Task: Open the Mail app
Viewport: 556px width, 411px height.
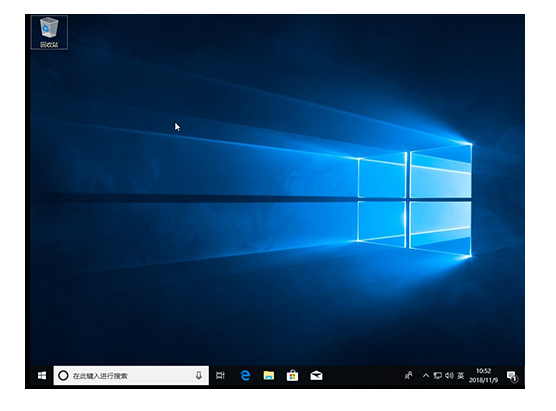Action: pos(316,376)
